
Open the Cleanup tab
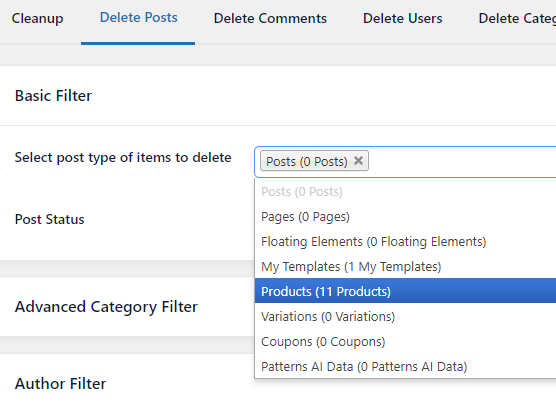coord(37,18)
